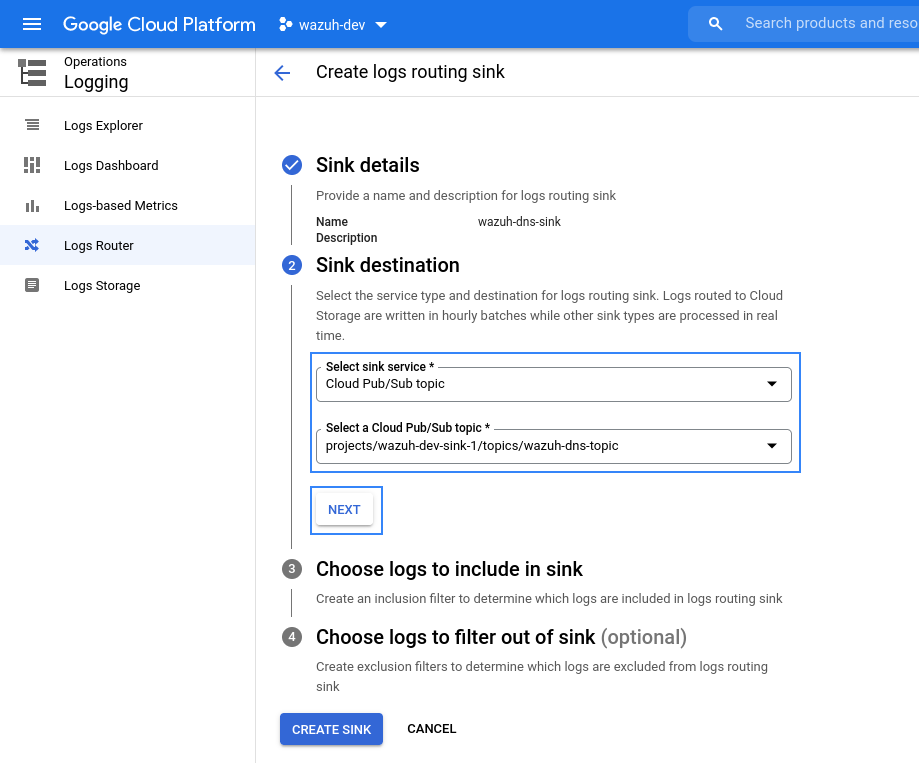Image resolution: width=919 pixels, height=763 pixels.
Task: Open the hamburger navigation menu
Action: [x=32, y=24]
